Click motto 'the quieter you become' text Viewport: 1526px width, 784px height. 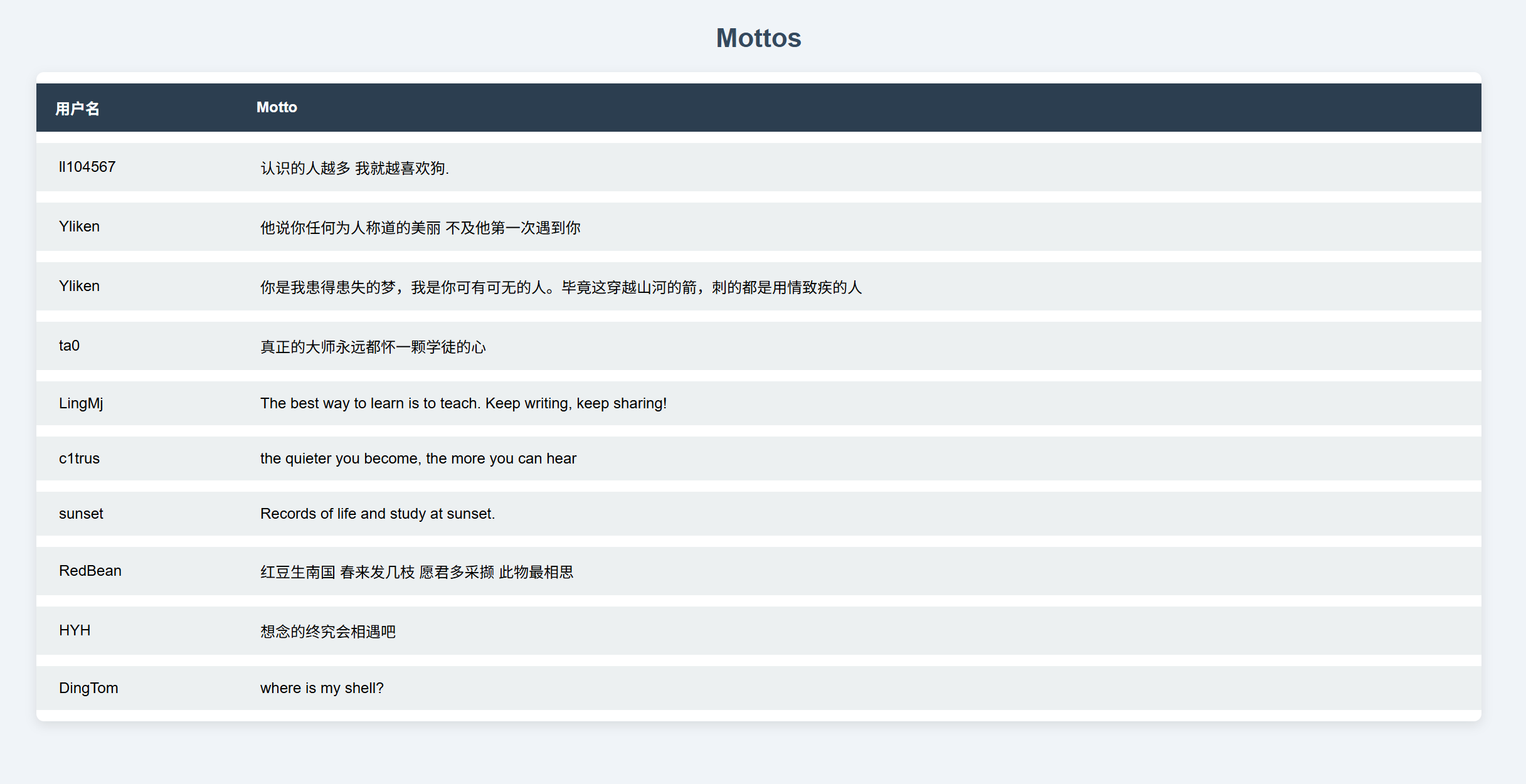[x=418, y=458]
